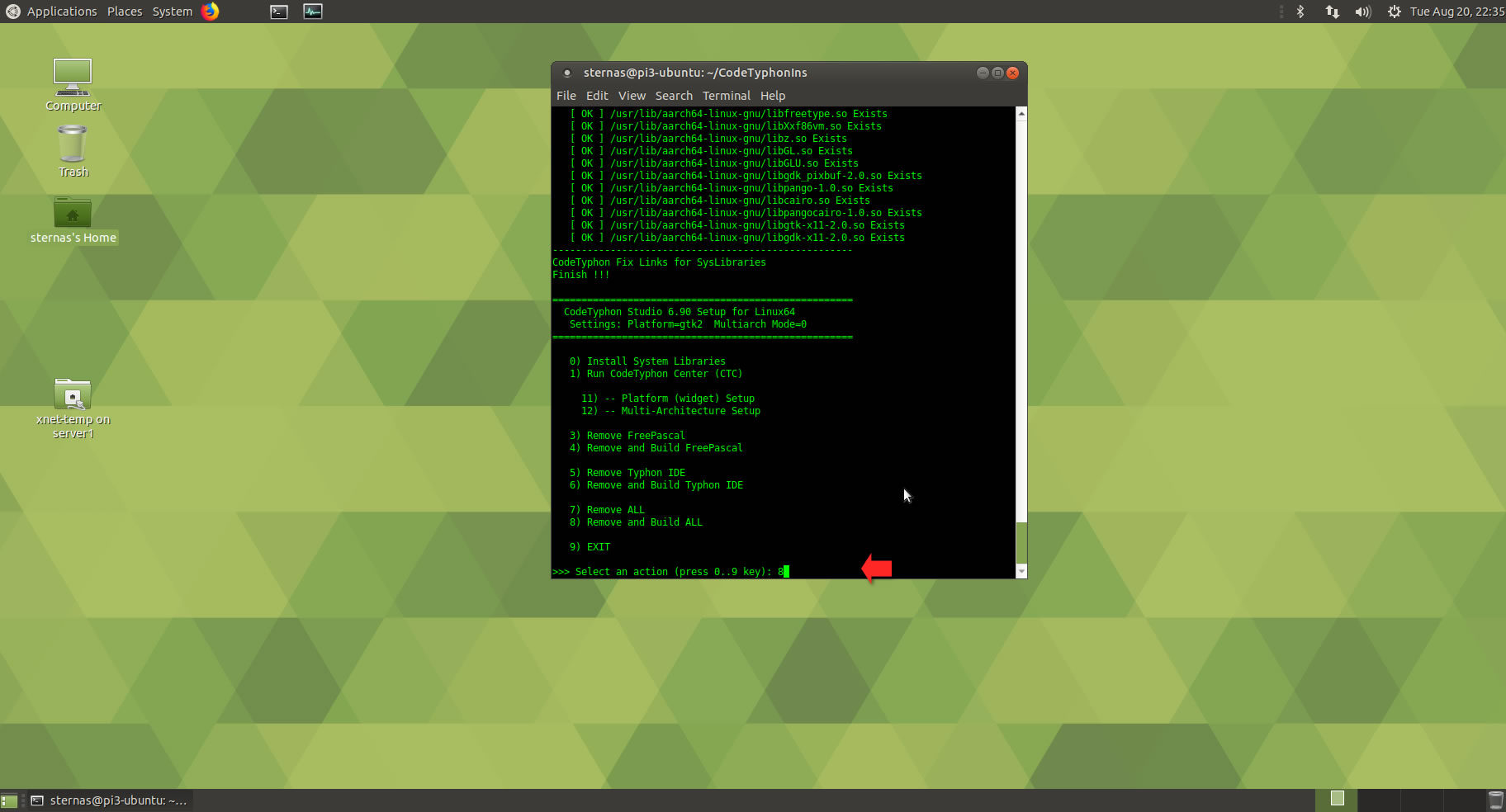Open system monitor launcher in top panel
The image size is (1506, 812).
coord(313,12)
